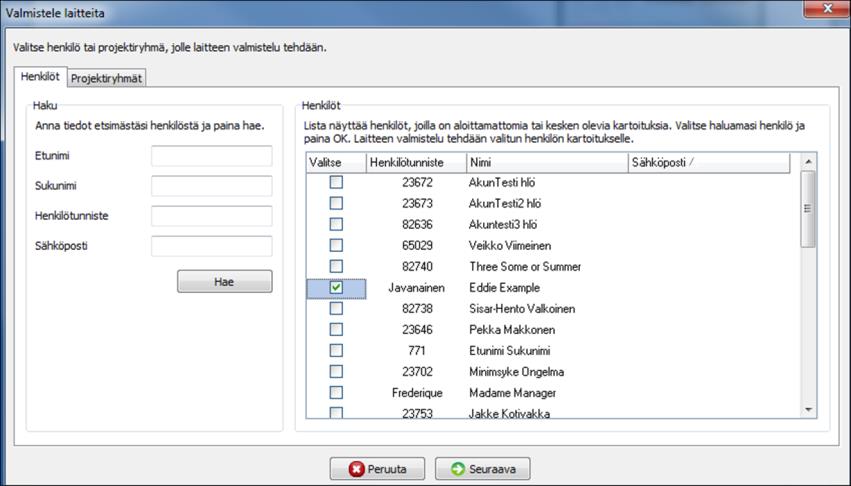Uncheck the Eddie Example checkbox
The height and width of the screenshot is (486, 851).
click(336, 287)
